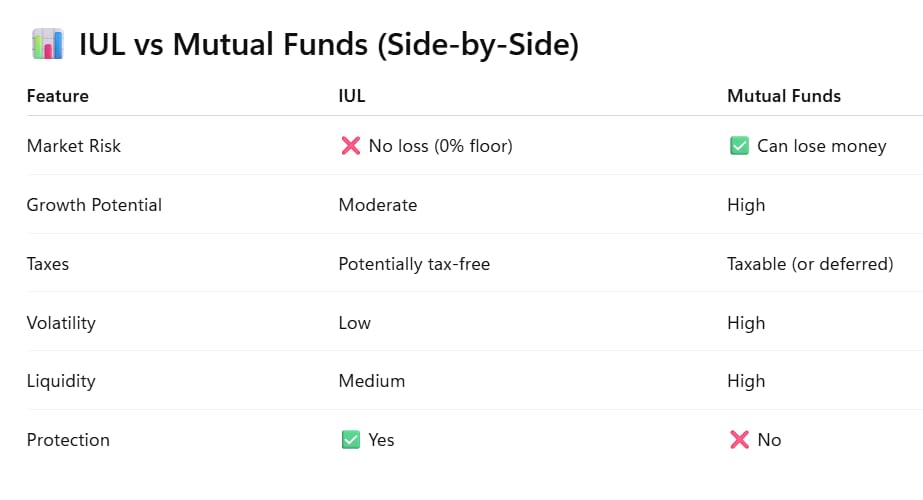Click the Protection row label

coord(68,440)
